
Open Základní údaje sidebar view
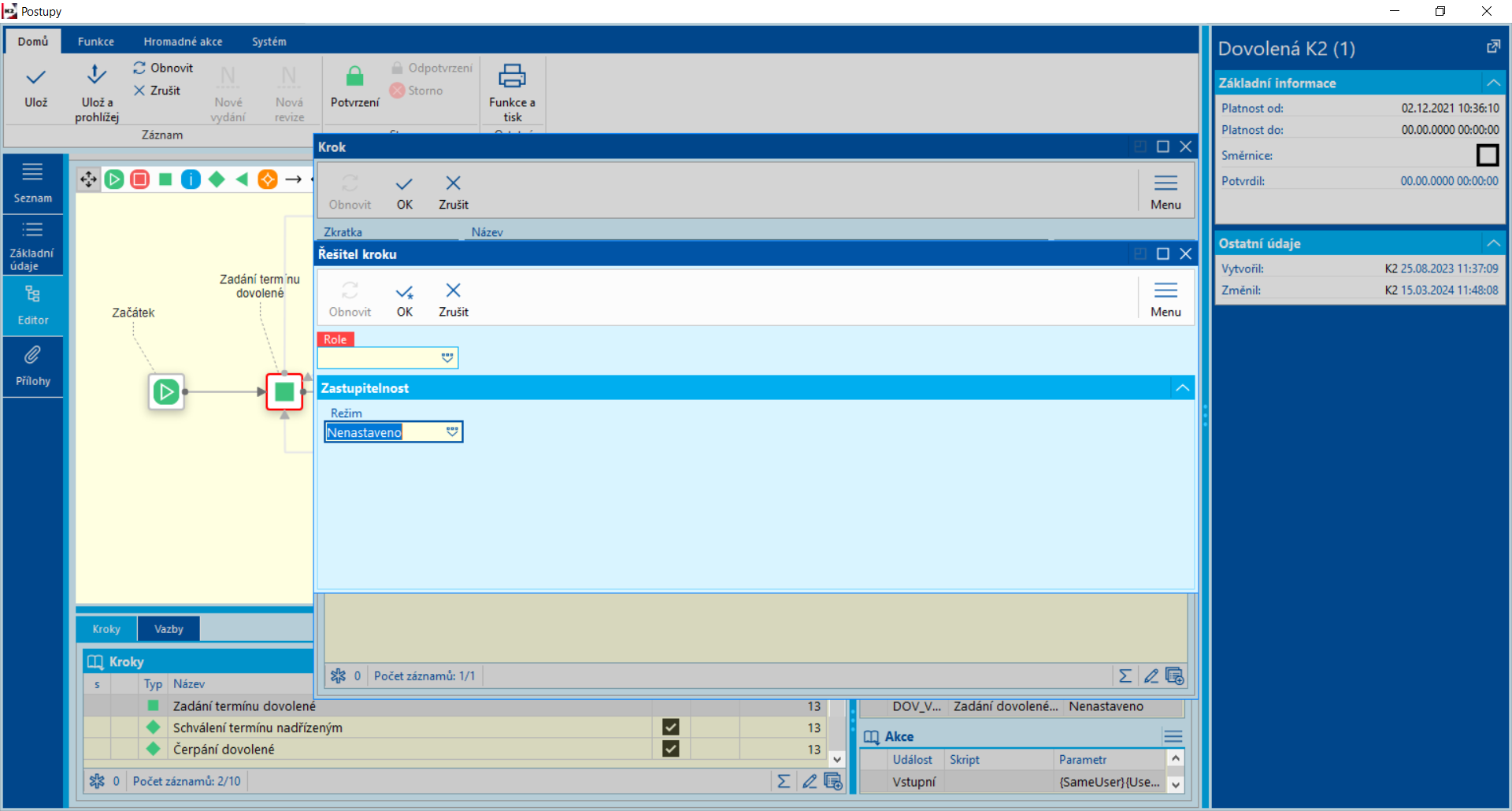[33, 245]
